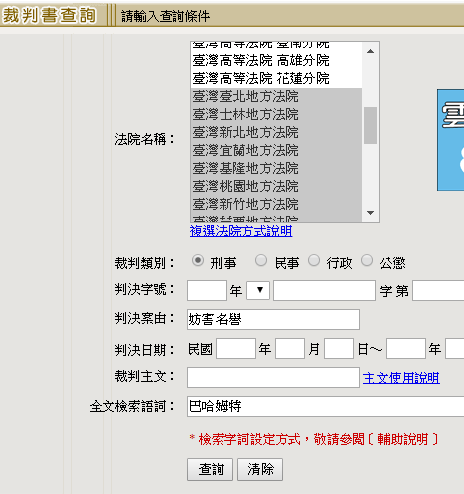
Task: Open the 複選法院方式說明 link
Action: (241, 231)
